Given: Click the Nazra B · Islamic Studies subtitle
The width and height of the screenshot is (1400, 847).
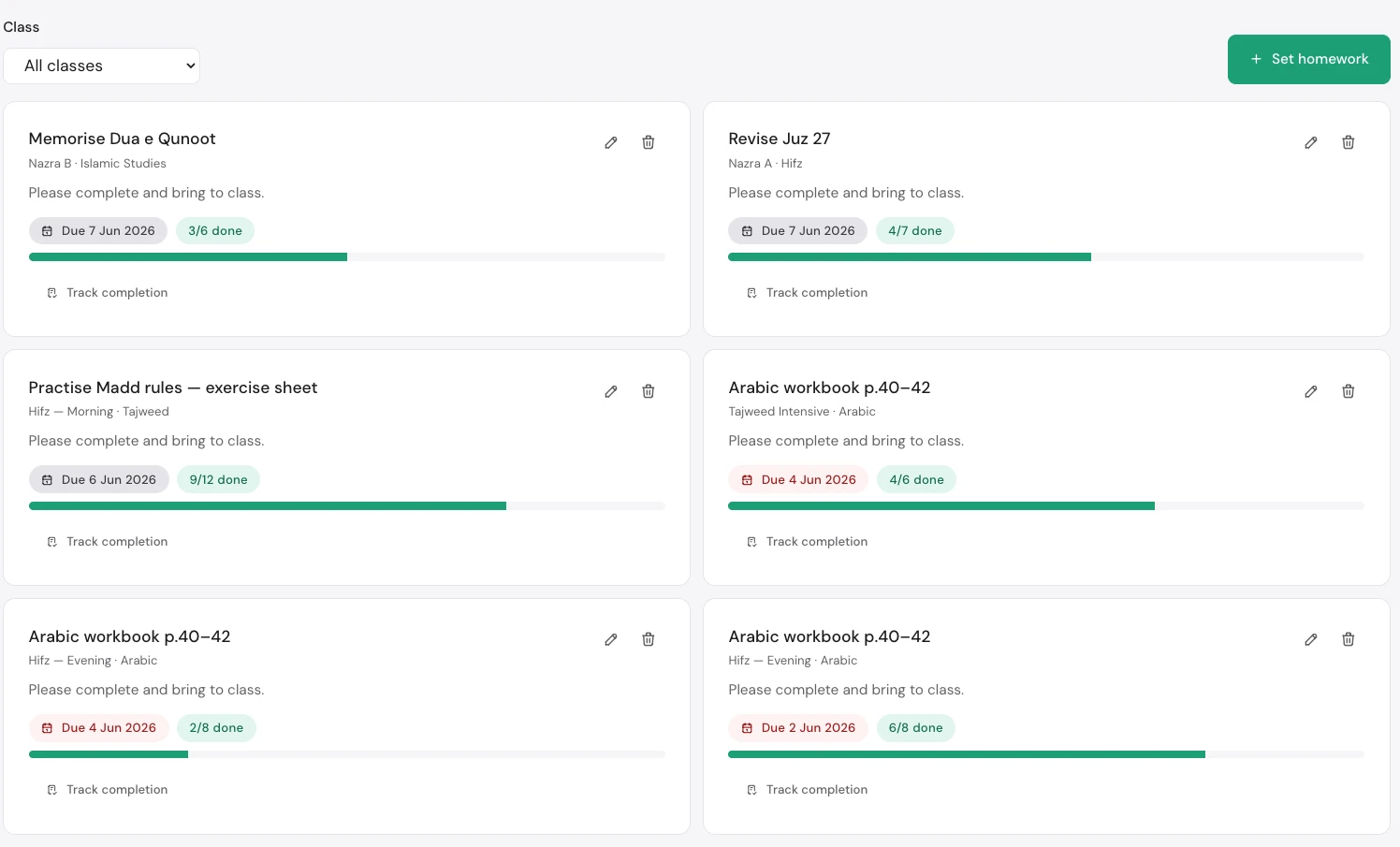Looking at the screenshot, I should point(97,163).
